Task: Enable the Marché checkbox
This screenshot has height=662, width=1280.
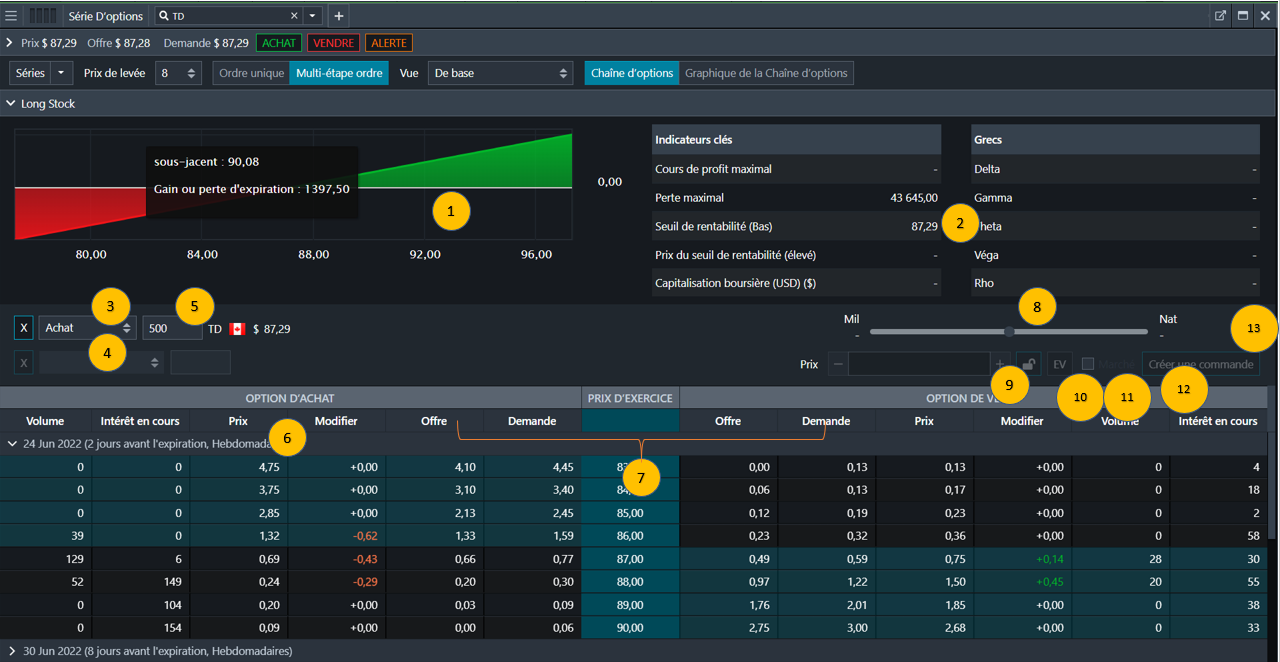Action: [x=1088, y=365]
